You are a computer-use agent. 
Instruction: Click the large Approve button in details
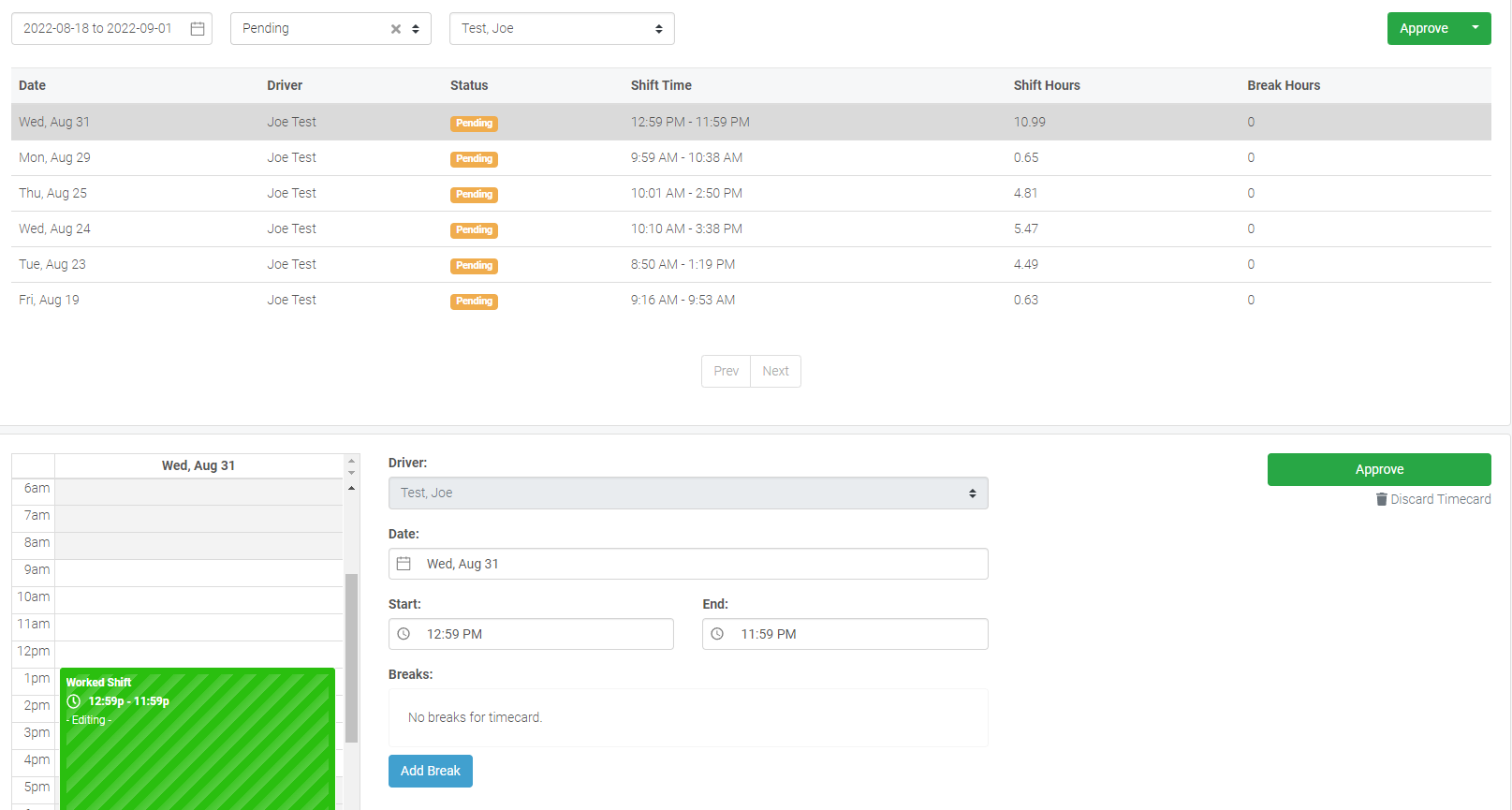[1379, 470]
